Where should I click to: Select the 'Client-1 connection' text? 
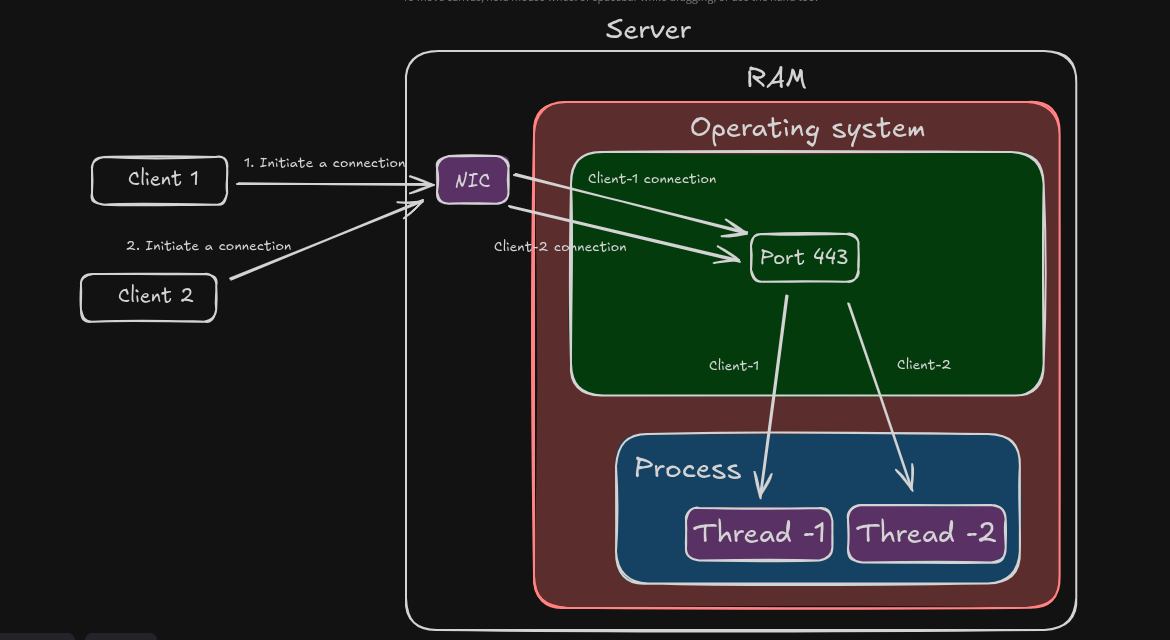tap(652, 179)
